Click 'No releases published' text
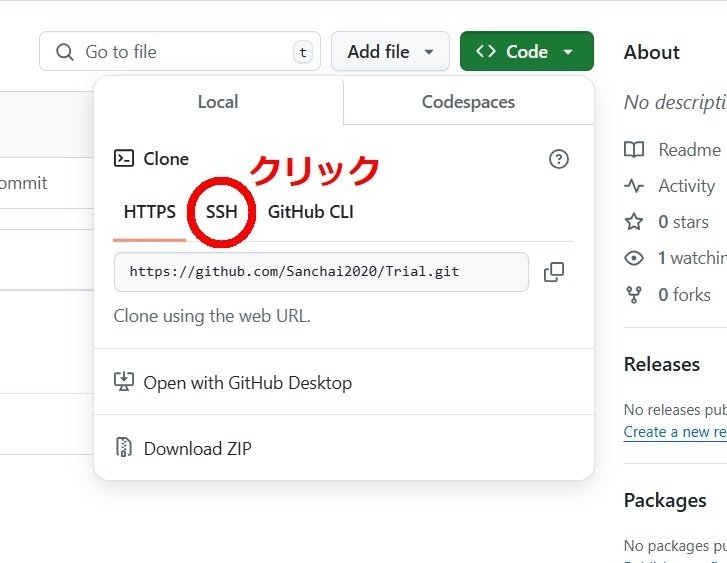The height and width of the screenshot is (563, 727). click(675, 410)
